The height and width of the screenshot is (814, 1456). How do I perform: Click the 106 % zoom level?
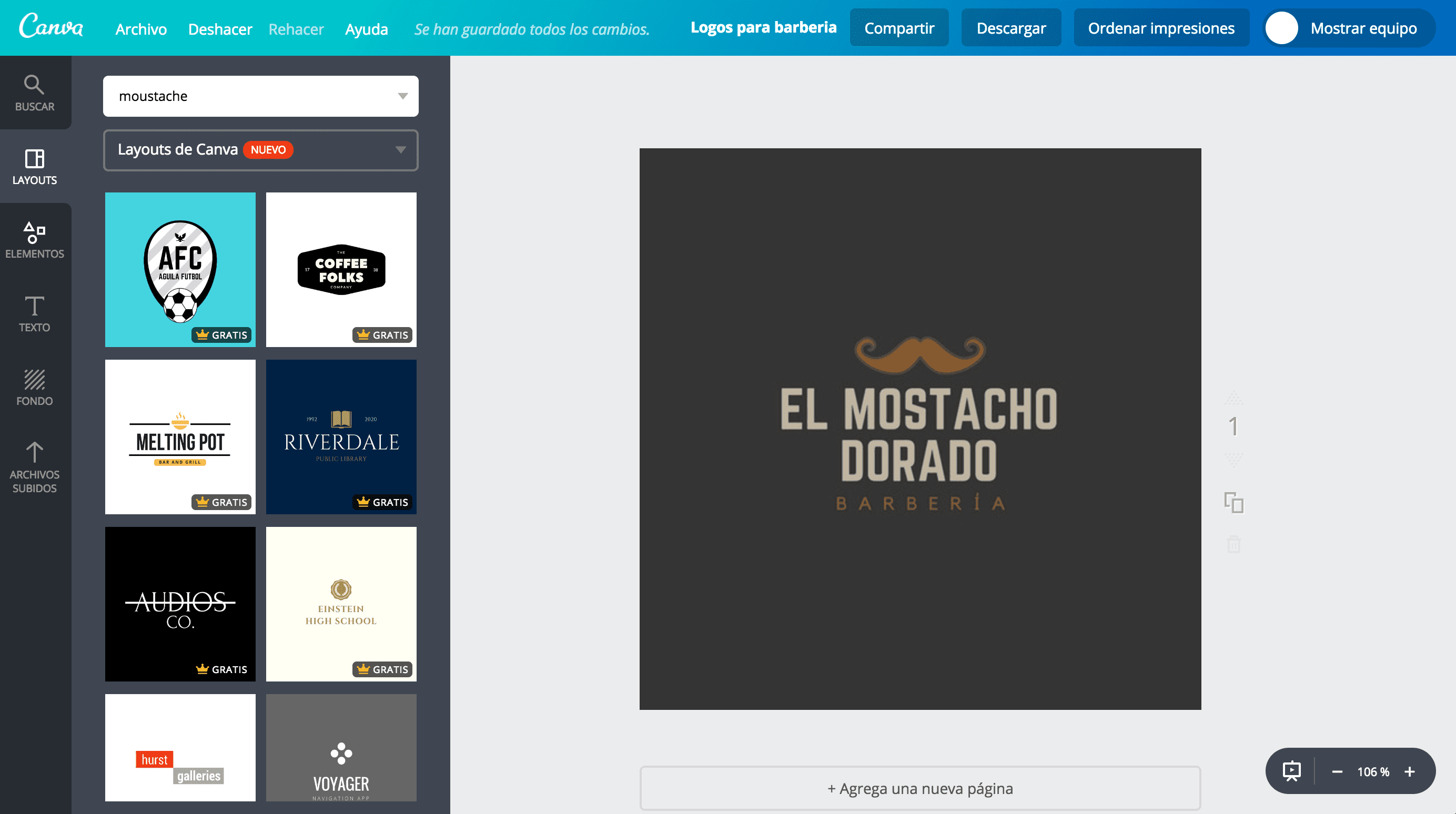pyautogui.click(x=1373, y=771)
